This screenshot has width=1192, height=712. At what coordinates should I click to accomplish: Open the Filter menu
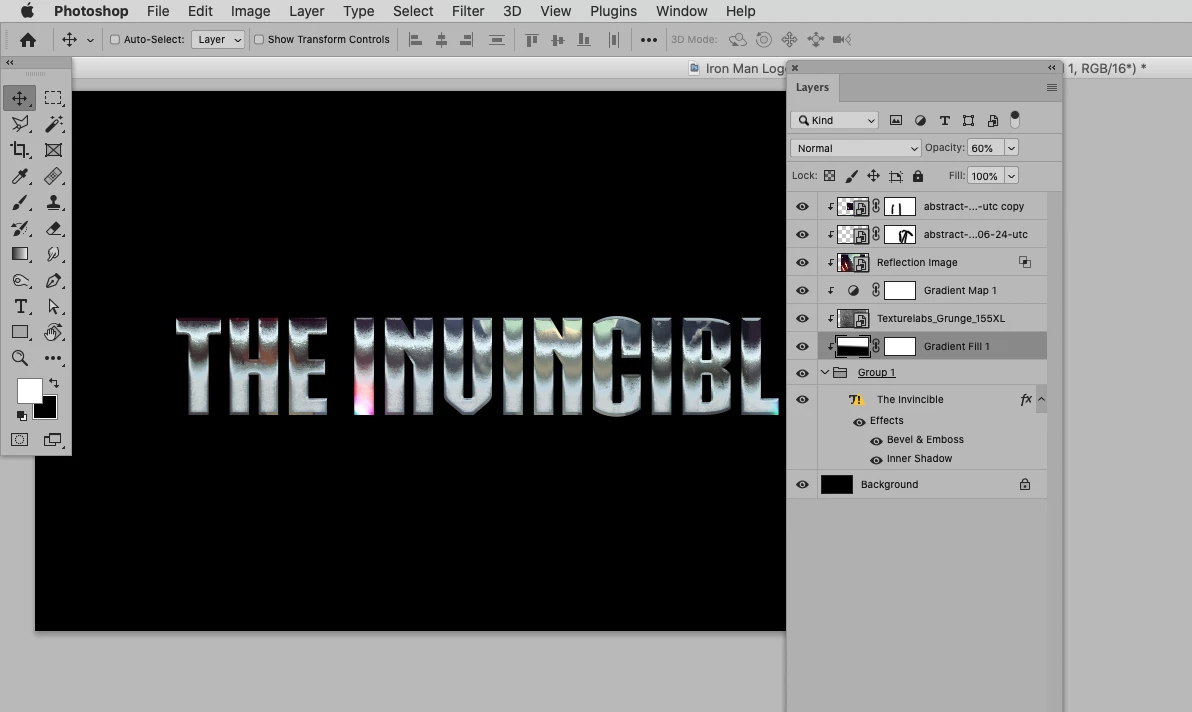pyautogui.click(x=468, y=11)
